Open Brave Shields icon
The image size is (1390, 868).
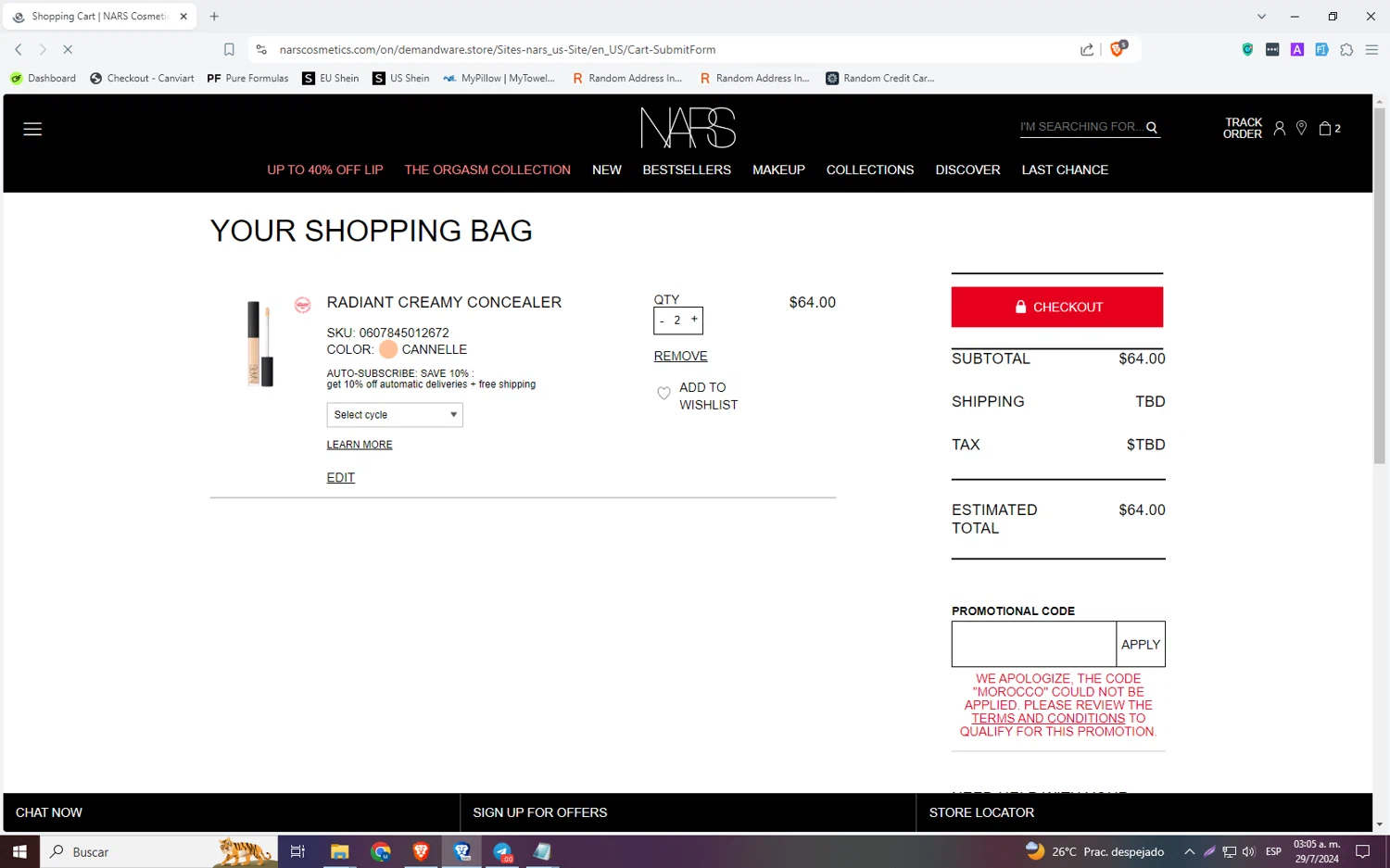click(1118, 48)
